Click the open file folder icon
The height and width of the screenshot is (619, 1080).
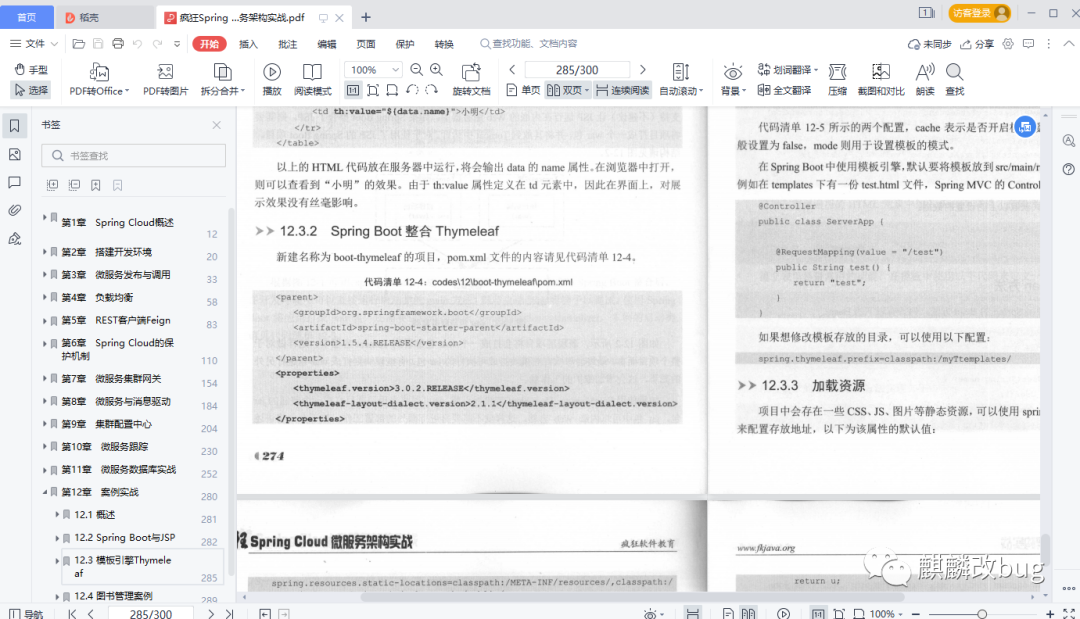(x=79, y=43)
